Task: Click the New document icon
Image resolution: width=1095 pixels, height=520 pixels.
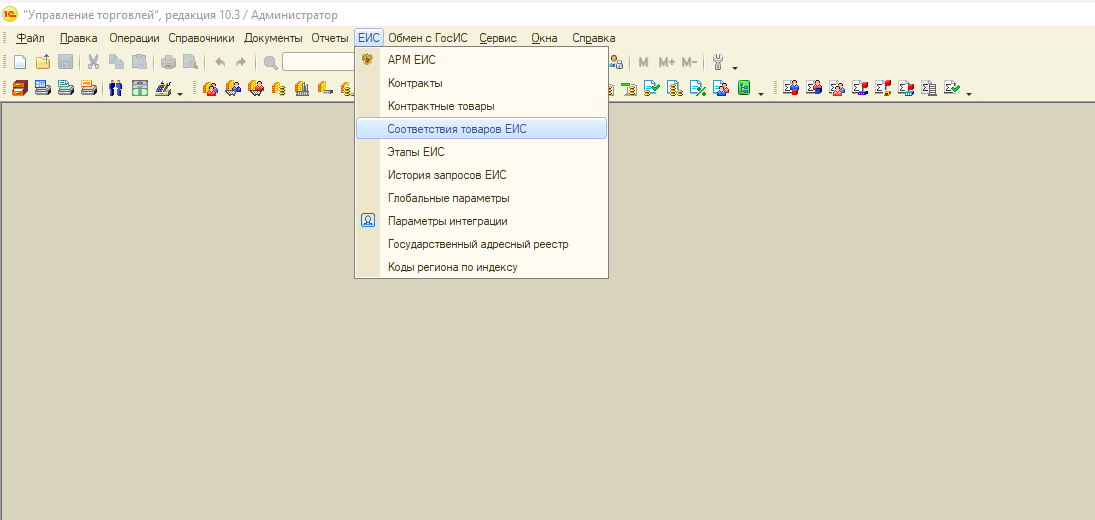Action: [20, 61]
